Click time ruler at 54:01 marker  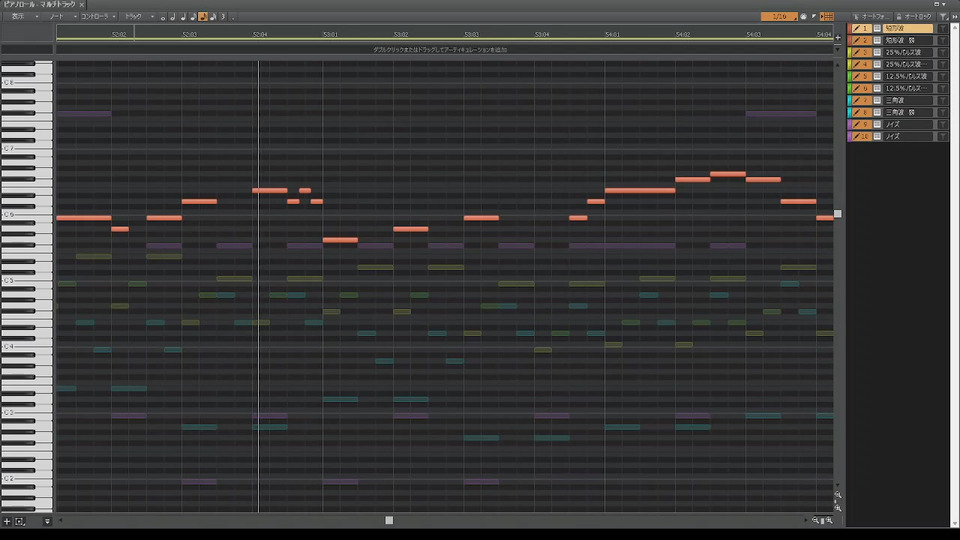[x=612, y=34]
